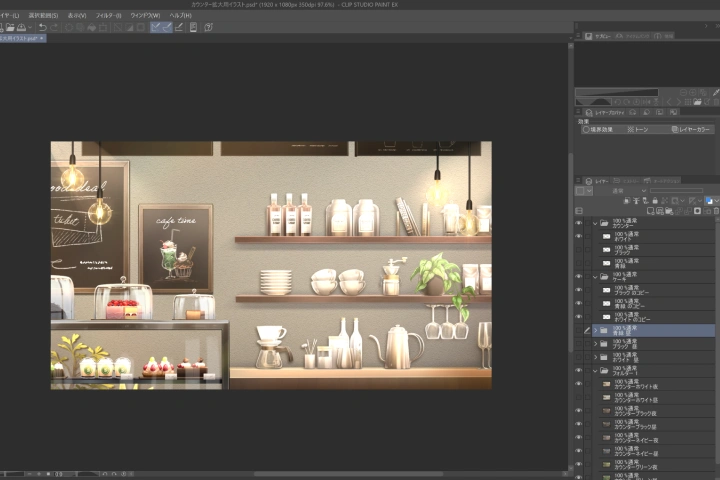Viewport: 720px width, 480px height.
Task: Adjust the layer opacity slider
Action: [676, 191]
